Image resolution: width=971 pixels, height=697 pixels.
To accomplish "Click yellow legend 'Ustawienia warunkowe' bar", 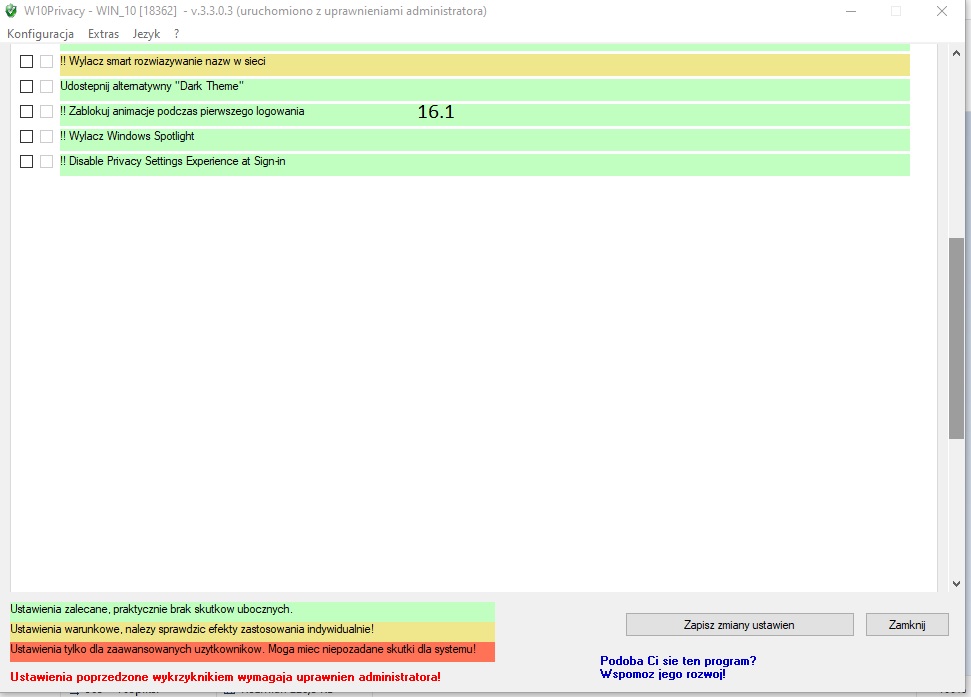I will coord(252,632).
